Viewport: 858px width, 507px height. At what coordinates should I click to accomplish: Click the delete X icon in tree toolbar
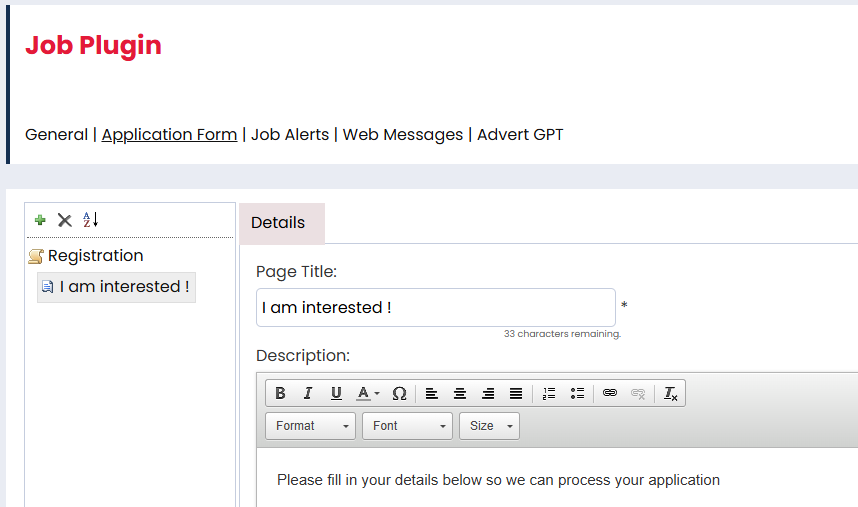[65, 220]
